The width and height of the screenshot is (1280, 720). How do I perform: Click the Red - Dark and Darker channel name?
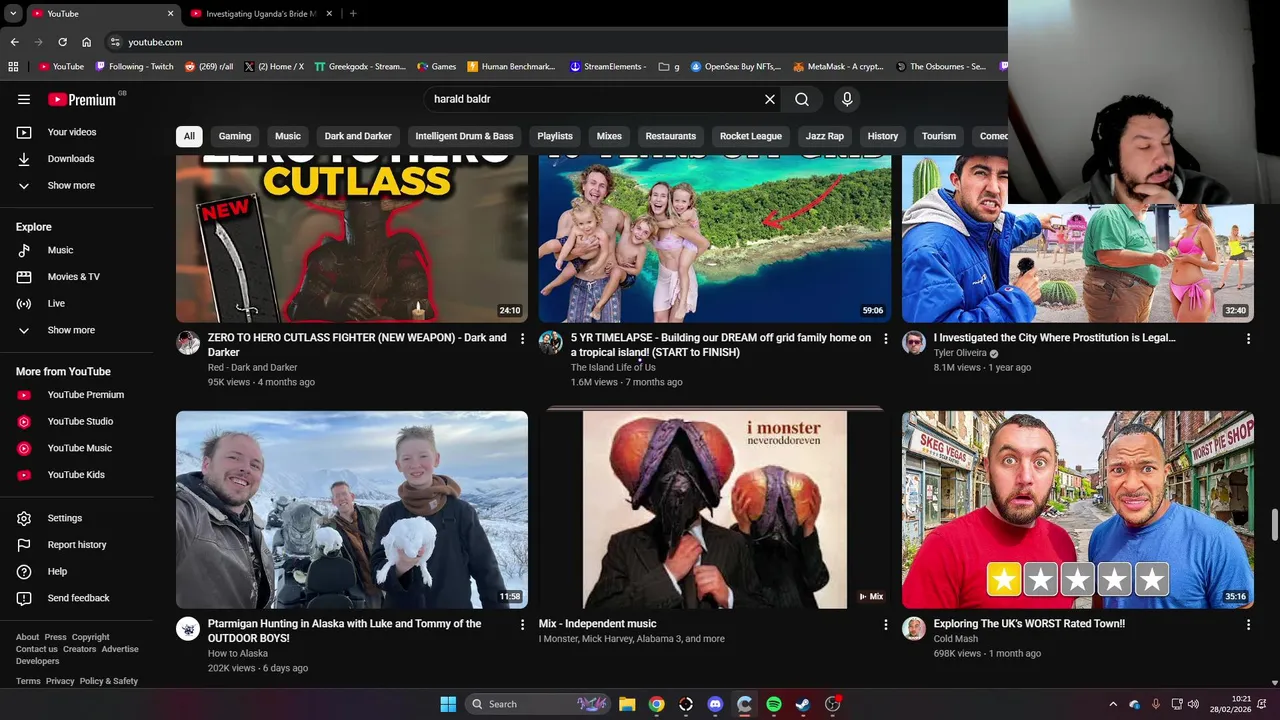click(253, 367)
